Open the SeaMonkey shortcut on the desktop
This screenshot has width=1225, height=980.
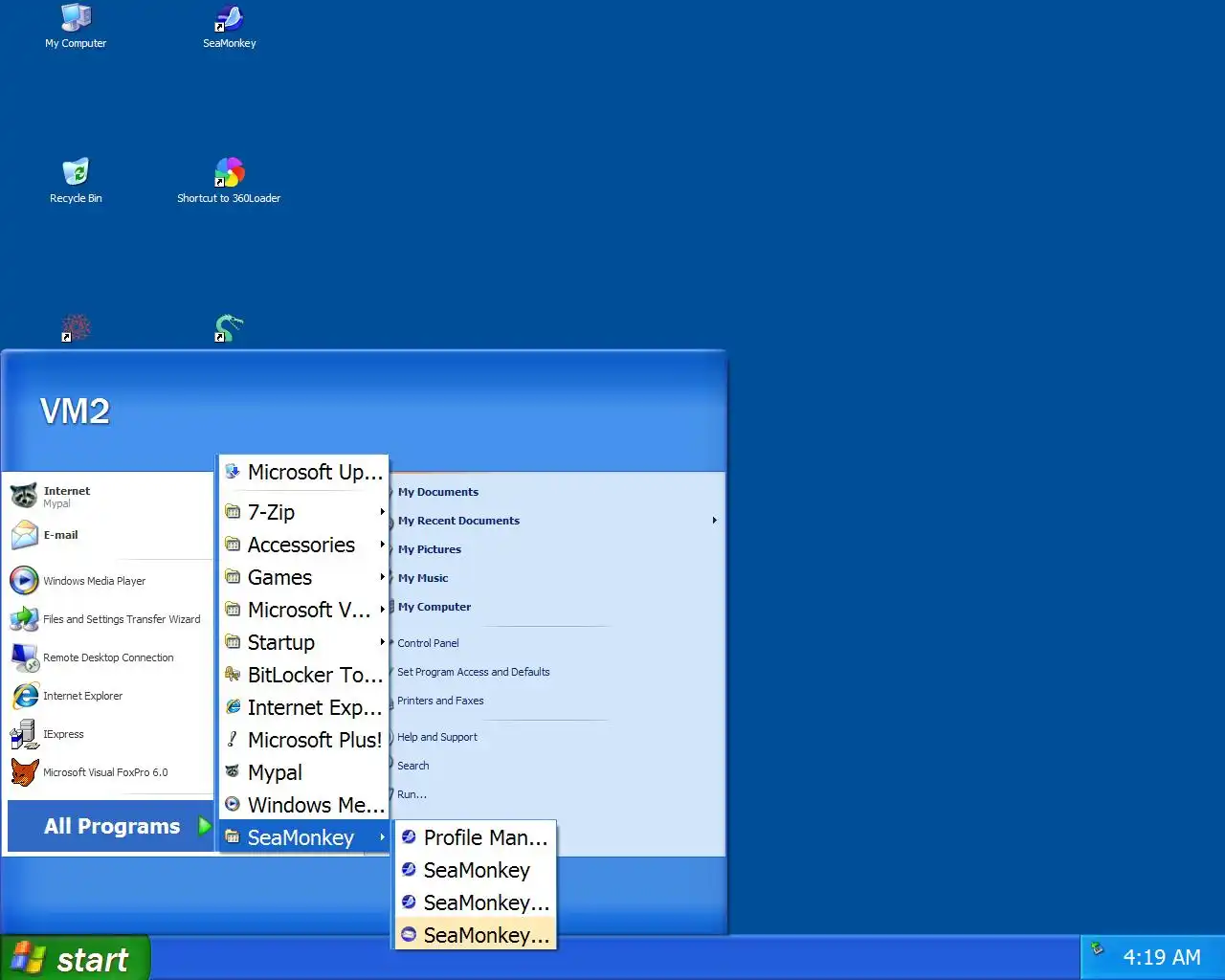(230, 27)
